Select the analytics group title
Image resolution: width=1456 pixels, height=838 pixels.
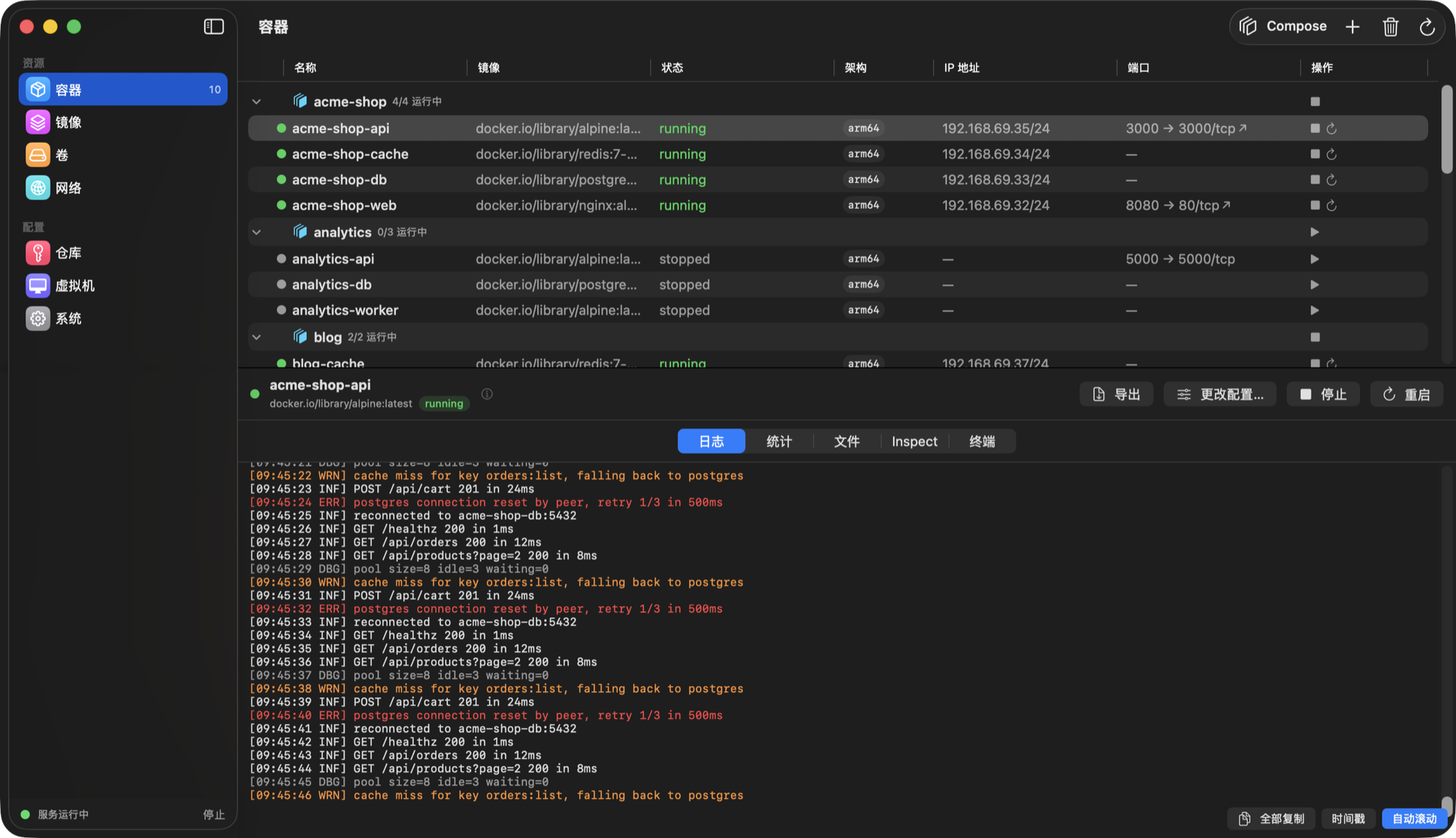pos(343,232)
